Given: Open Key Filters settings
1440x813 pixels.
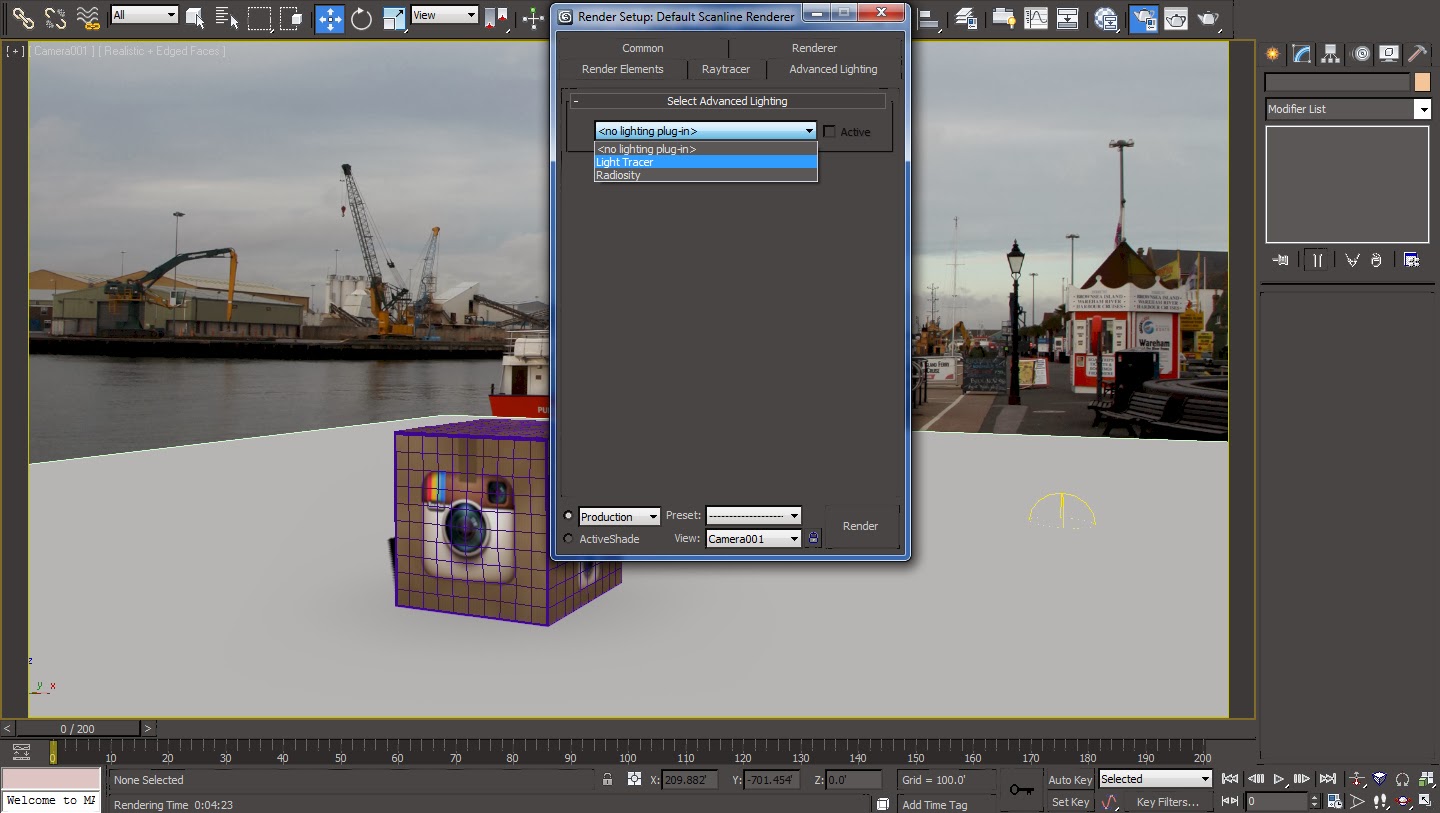Looking at the screenshot, I should pos(1167,802).
